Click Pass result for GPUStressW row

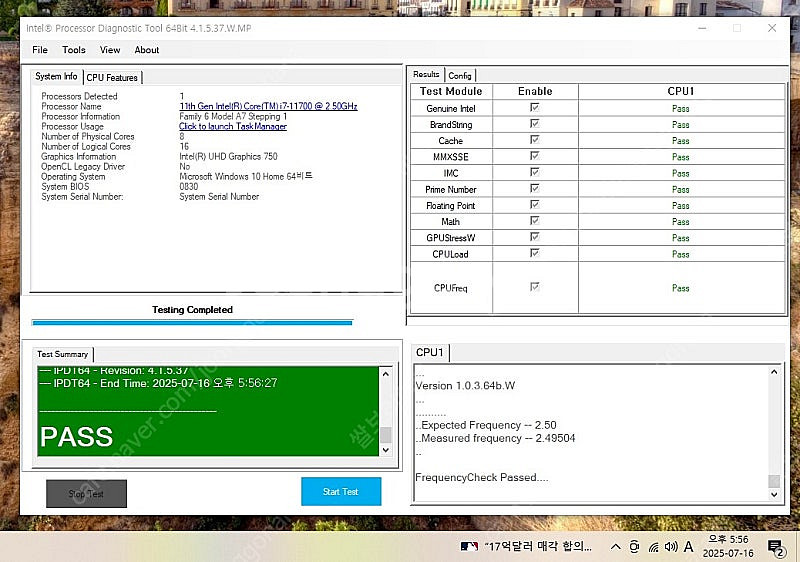click(x=681, y=238)
